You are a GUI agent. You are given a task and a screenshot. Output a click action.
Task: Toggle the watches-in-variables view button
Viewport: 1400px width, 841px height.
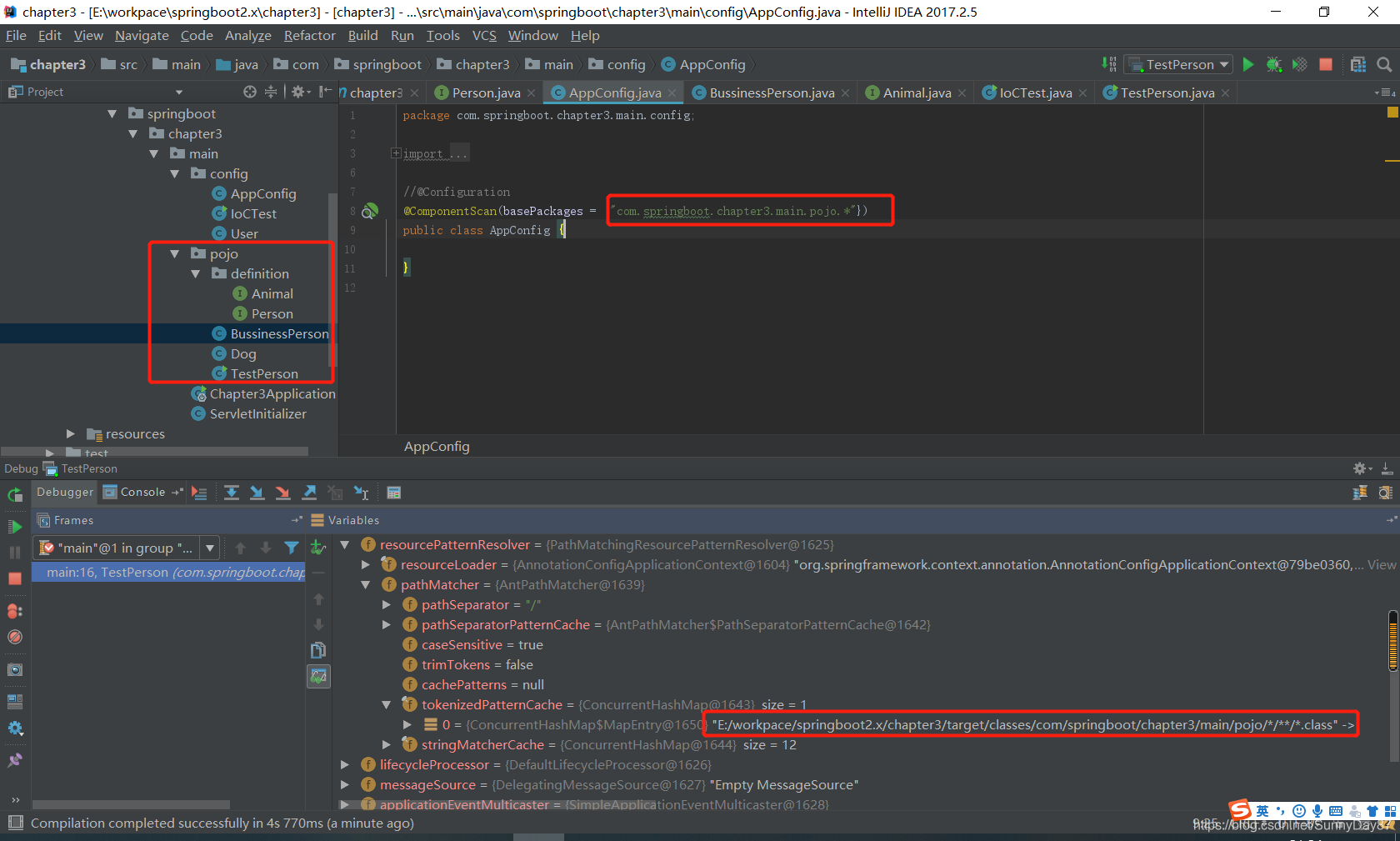click(318, 676)
